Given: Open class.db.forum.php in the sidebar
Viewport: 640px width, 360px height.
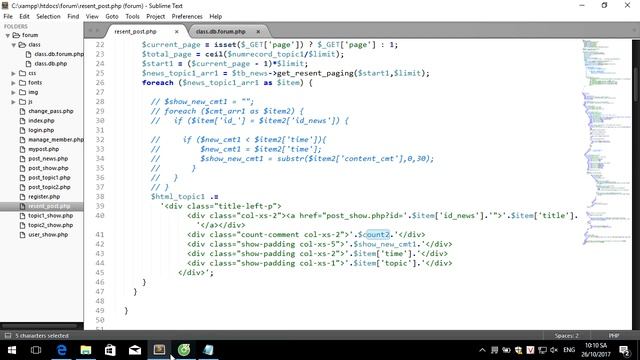Looking at the screenshot, I should [59, 54].
